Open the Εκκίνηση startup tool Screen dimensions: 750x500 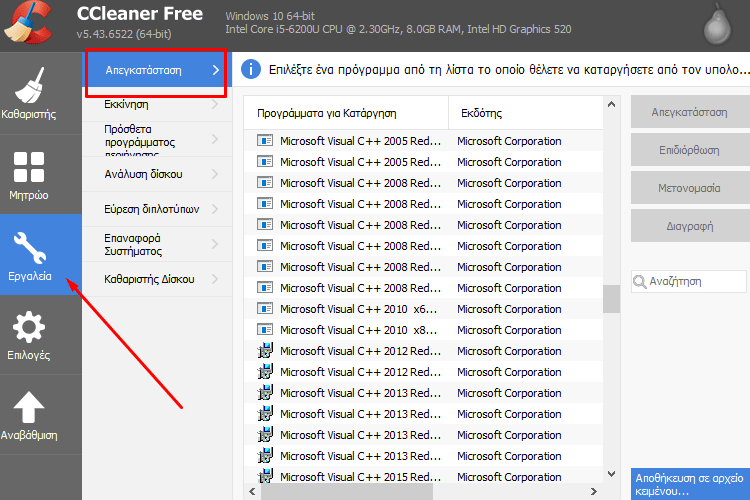tap(157, 104)
